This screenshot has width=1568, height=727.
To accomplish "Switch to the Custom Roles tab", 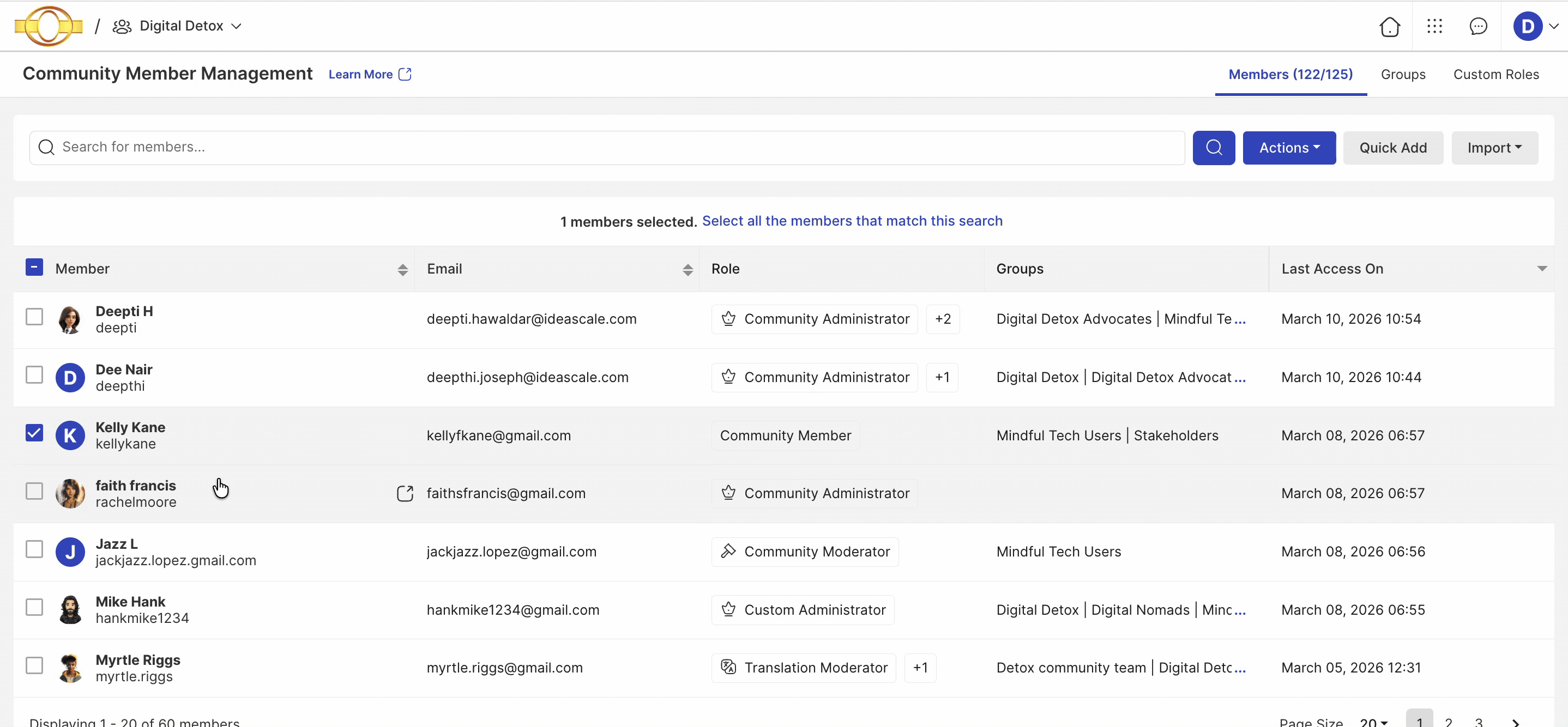I will point(1495,74).
